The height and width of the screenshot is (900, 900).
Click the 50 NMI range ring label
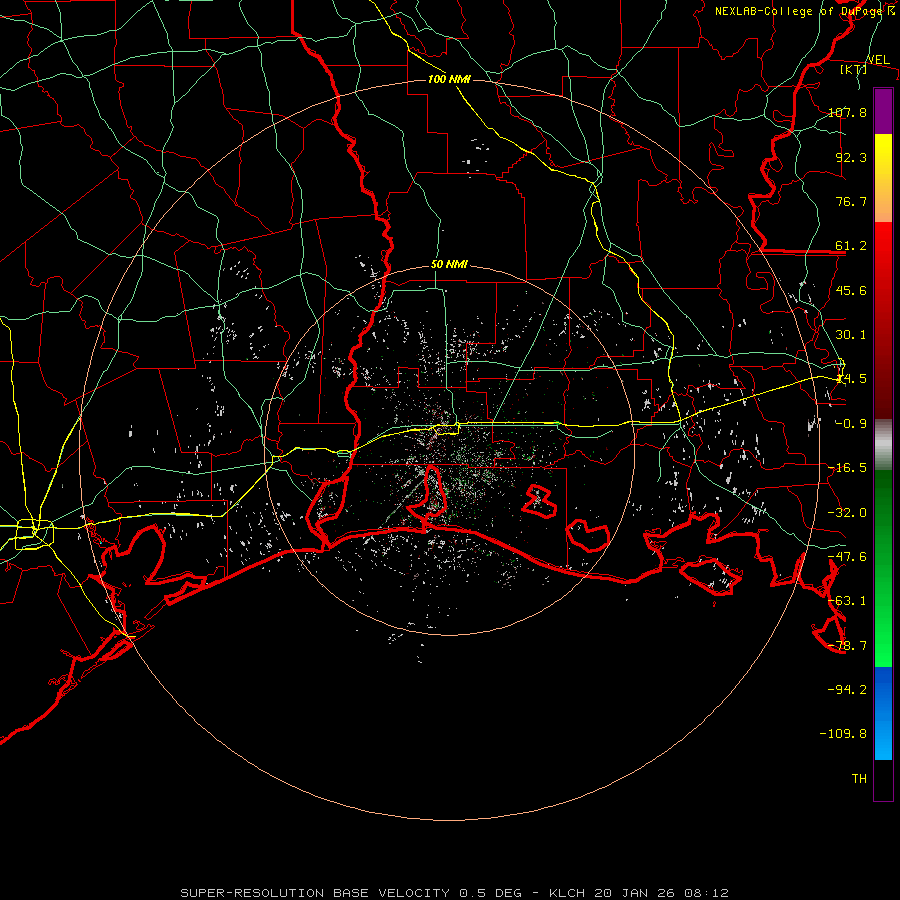click(x=449, y=265)
